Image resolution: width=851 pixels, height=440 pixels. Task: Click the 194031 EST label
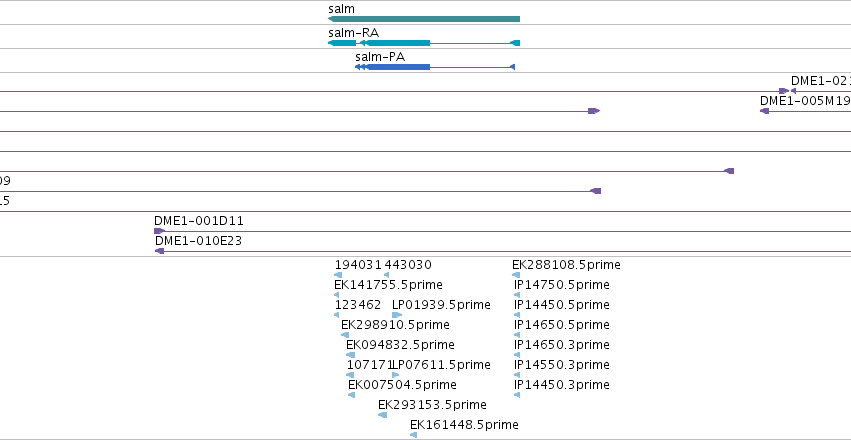(359, 265)
